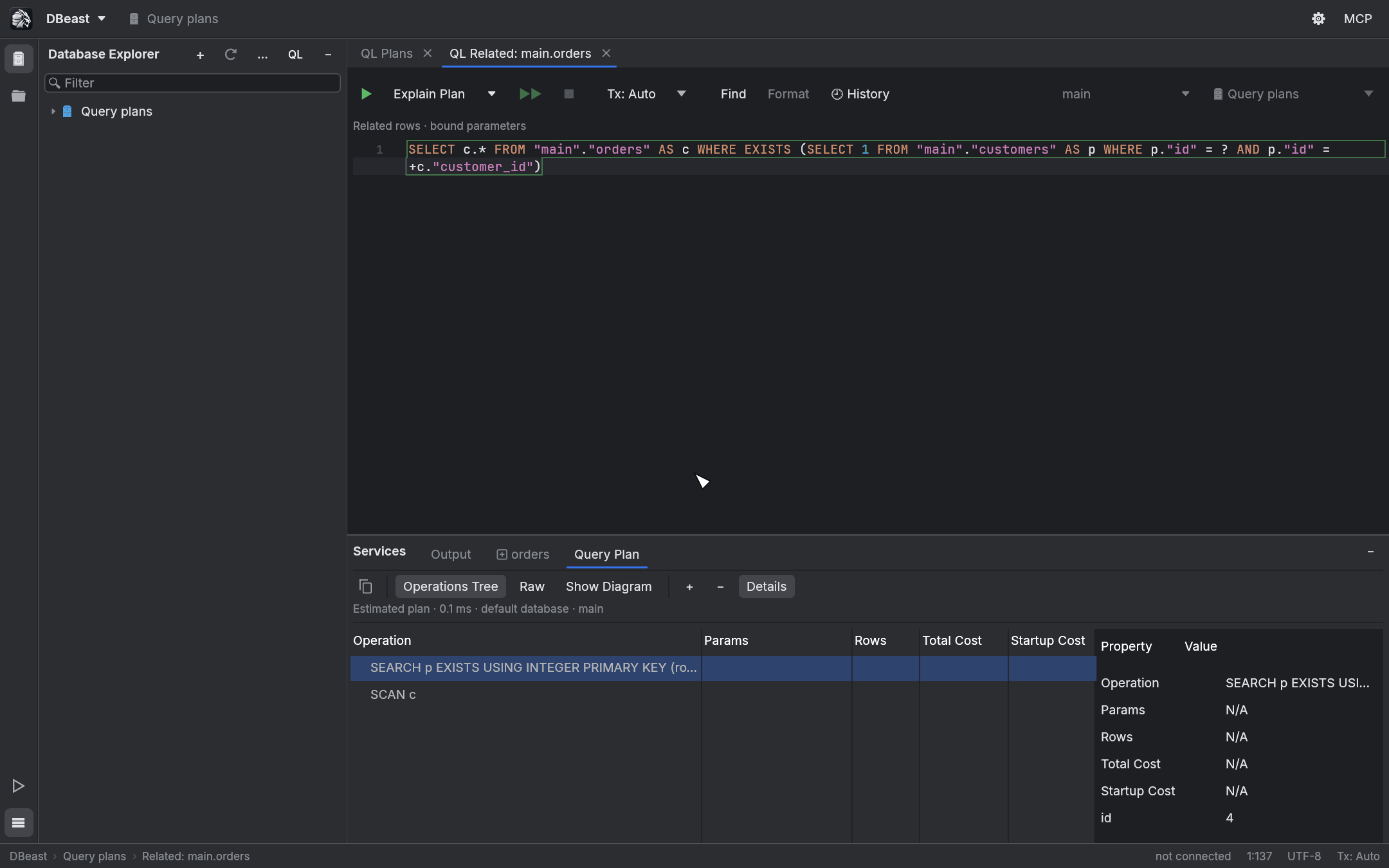Toggle Operations Tree view
This screenshot has height=868, width=1389.
tap(450, 586)
